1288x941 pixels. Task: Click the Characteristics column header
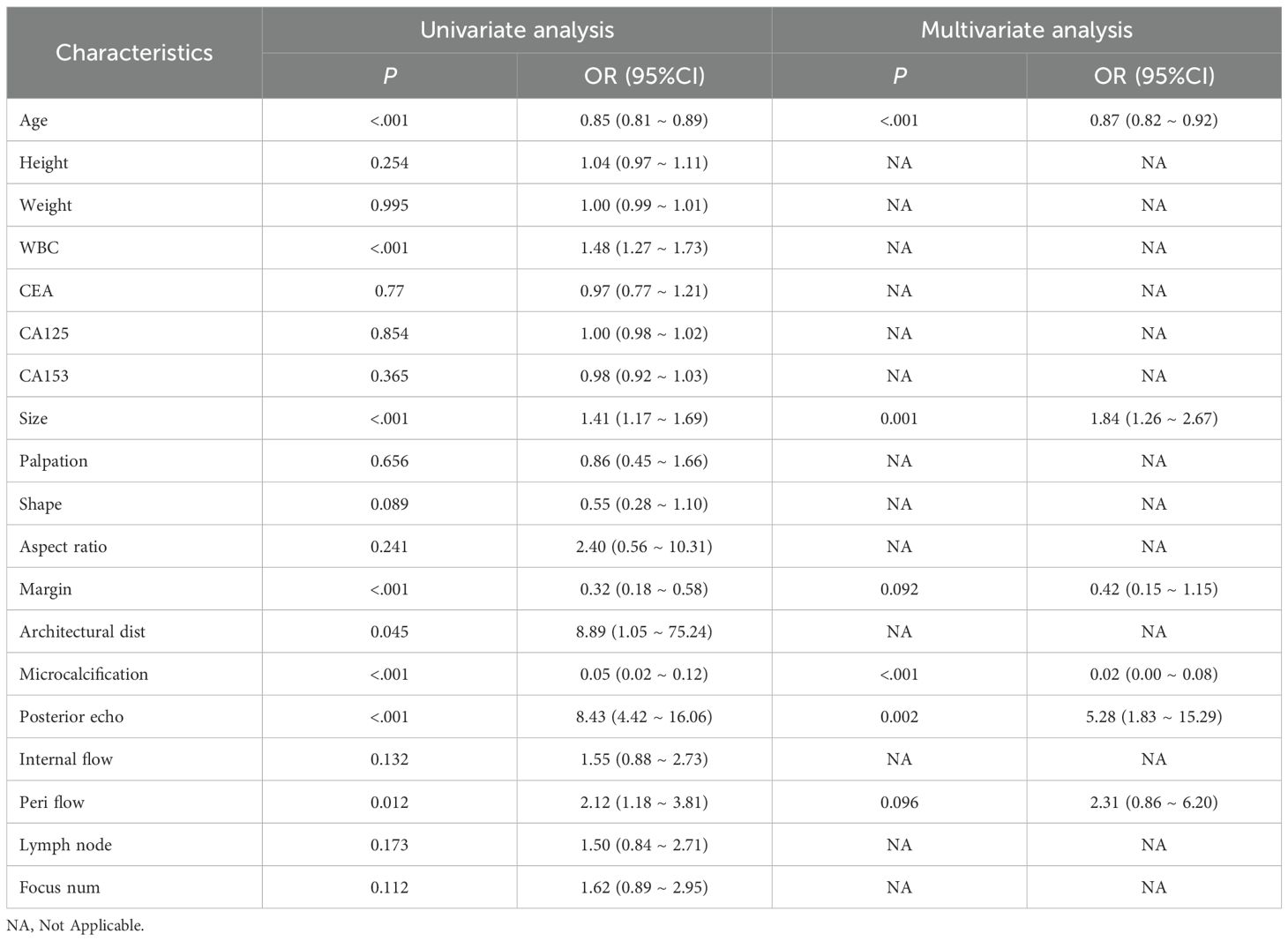(x=134, y=53)
